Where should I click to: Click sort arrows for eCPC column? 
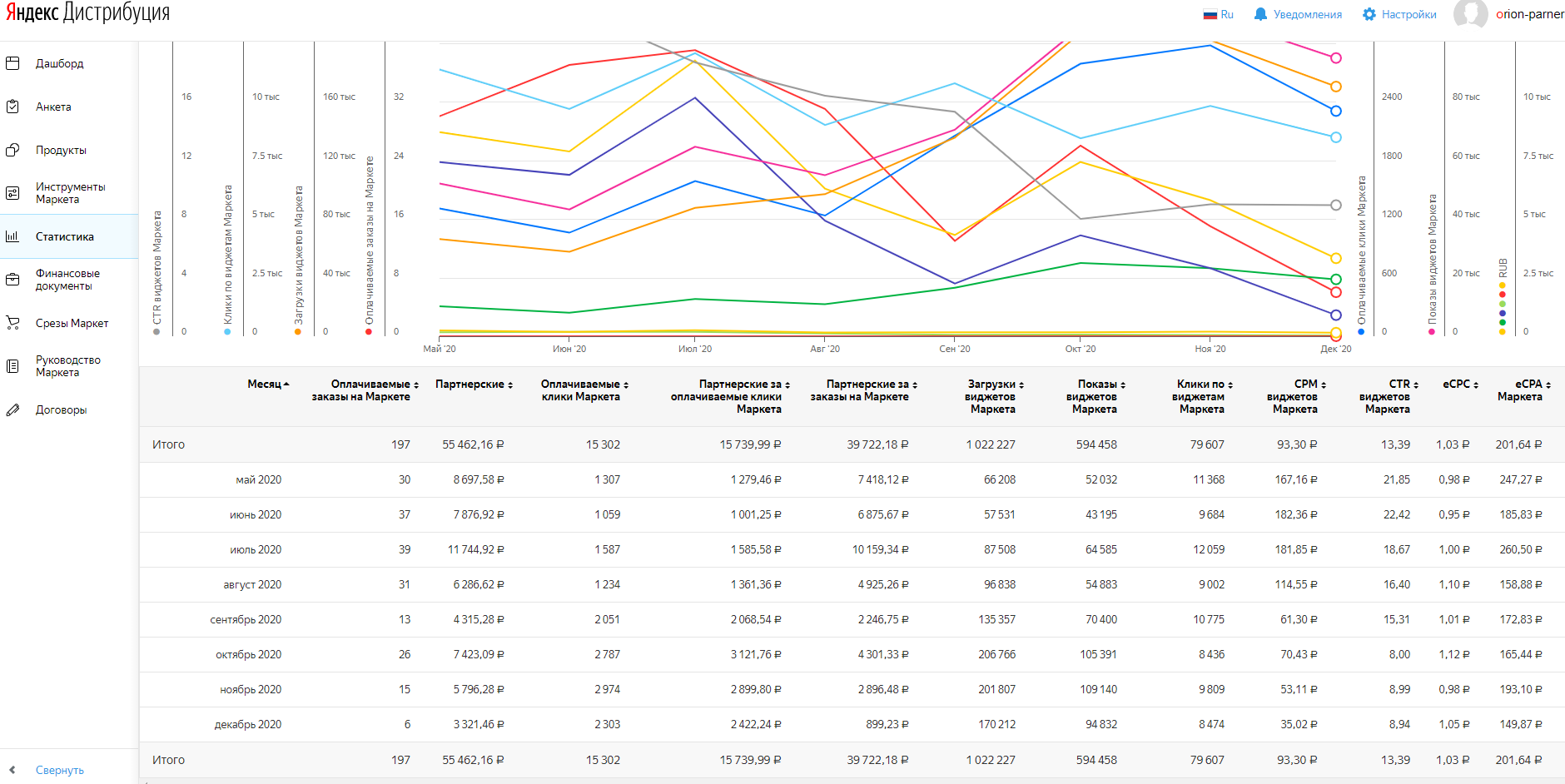tap(1476, 385)
